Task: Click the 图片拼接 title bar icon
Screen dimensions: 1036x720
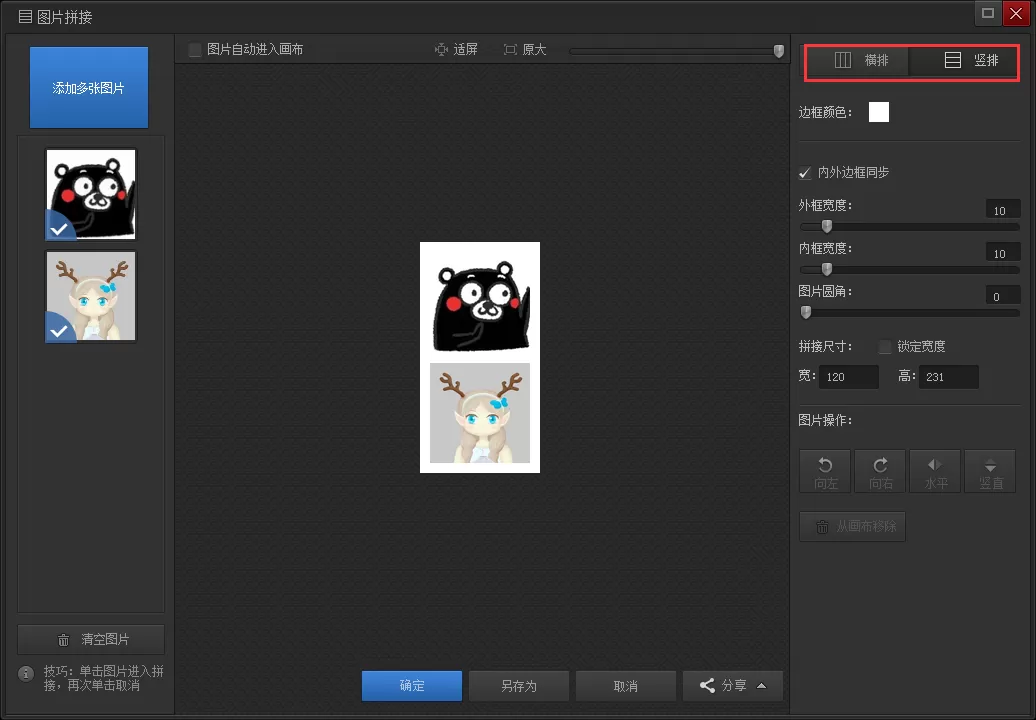Action: point(25,17)
